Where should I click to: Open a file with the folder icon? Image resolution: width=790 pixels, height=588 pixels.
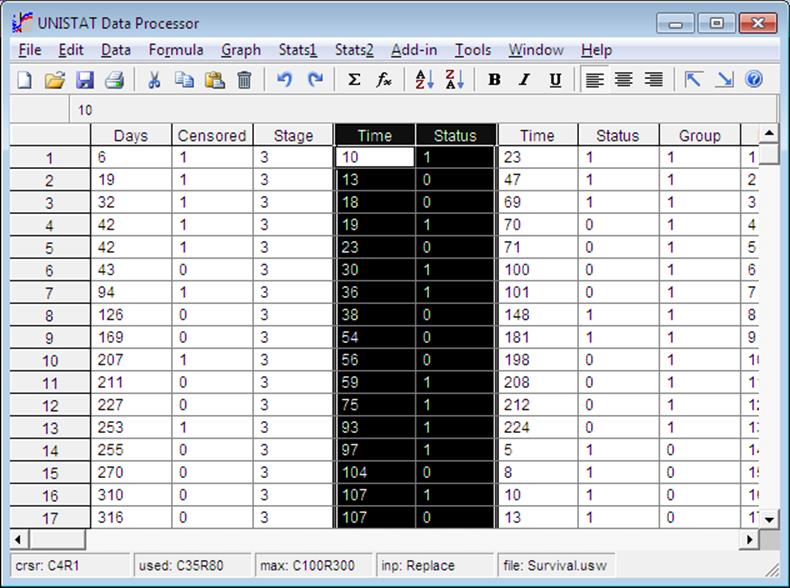coord(54,80)
